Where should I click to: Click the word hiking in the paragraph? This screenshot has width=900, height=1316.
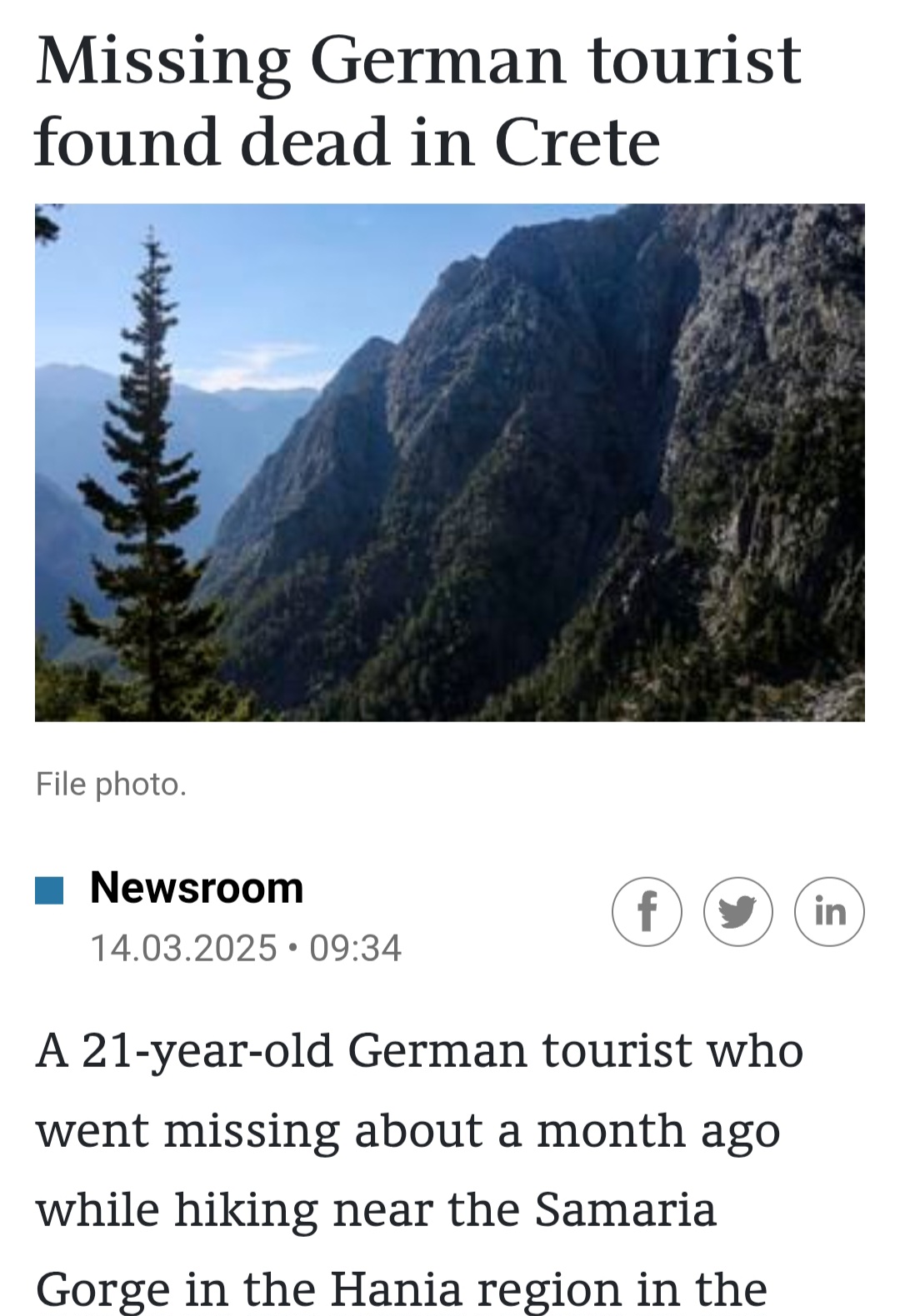[246, 1209]
